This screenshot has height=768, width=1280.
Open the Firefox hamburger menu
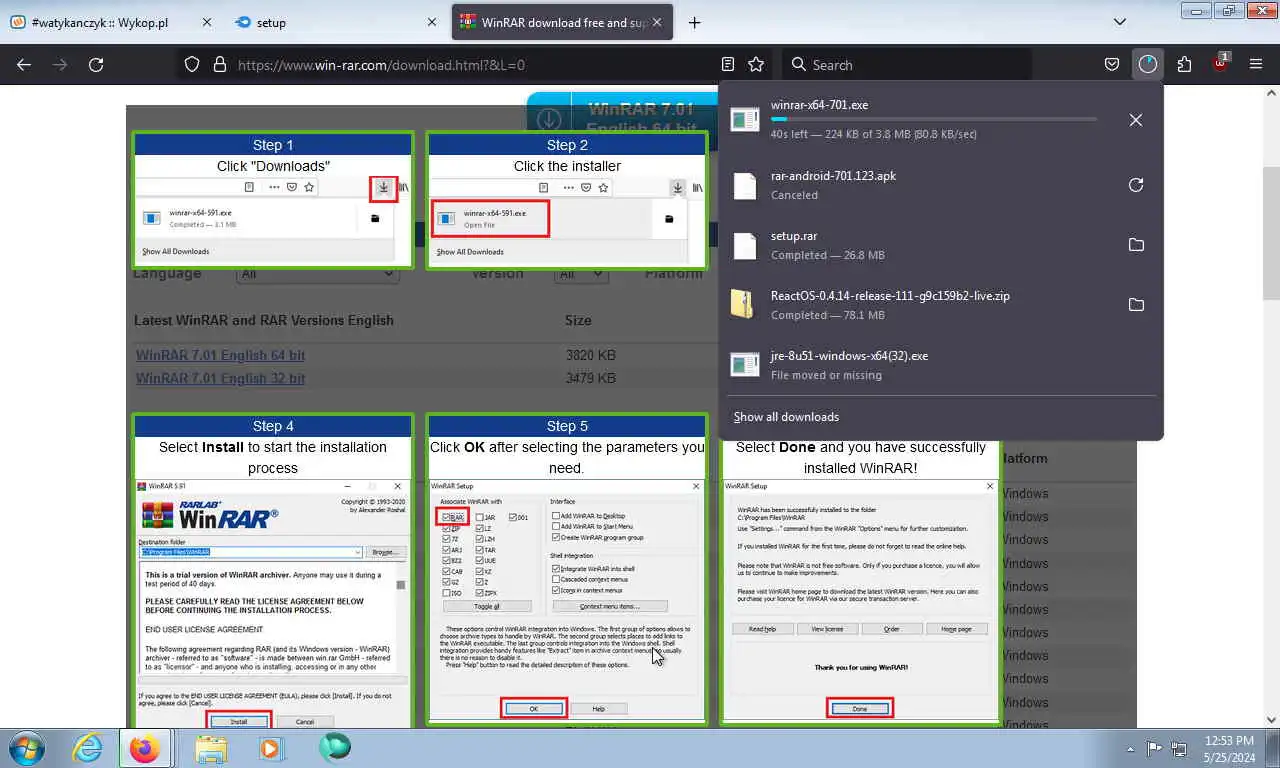[1256, 64]
